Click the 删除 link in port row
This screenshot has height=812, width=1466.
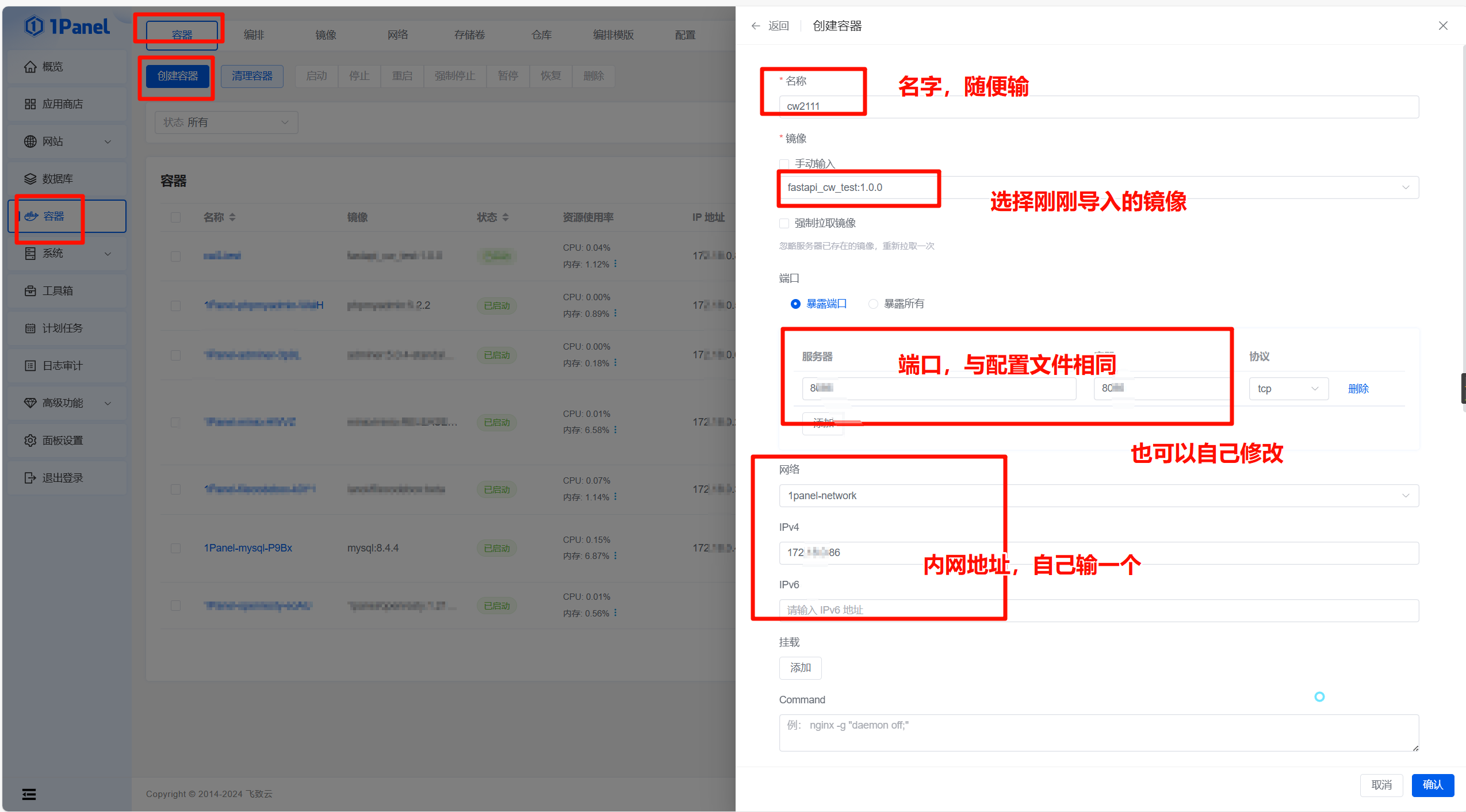[x=1358, y=389]
